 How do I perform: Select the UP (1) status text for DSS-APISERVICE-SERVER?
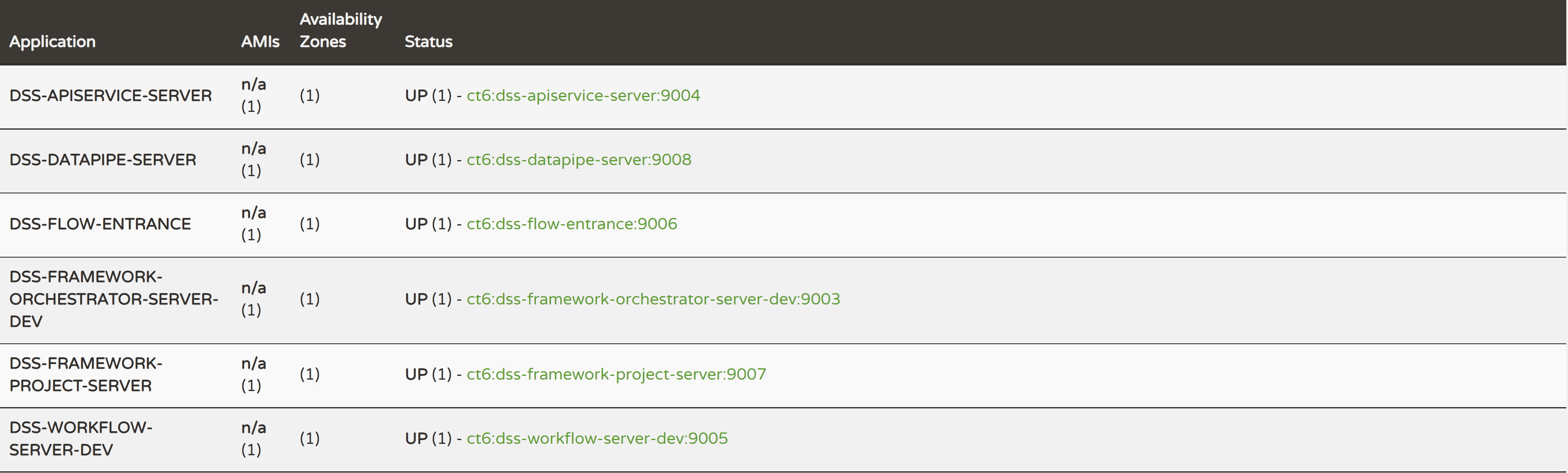click(x=429, y=95)
